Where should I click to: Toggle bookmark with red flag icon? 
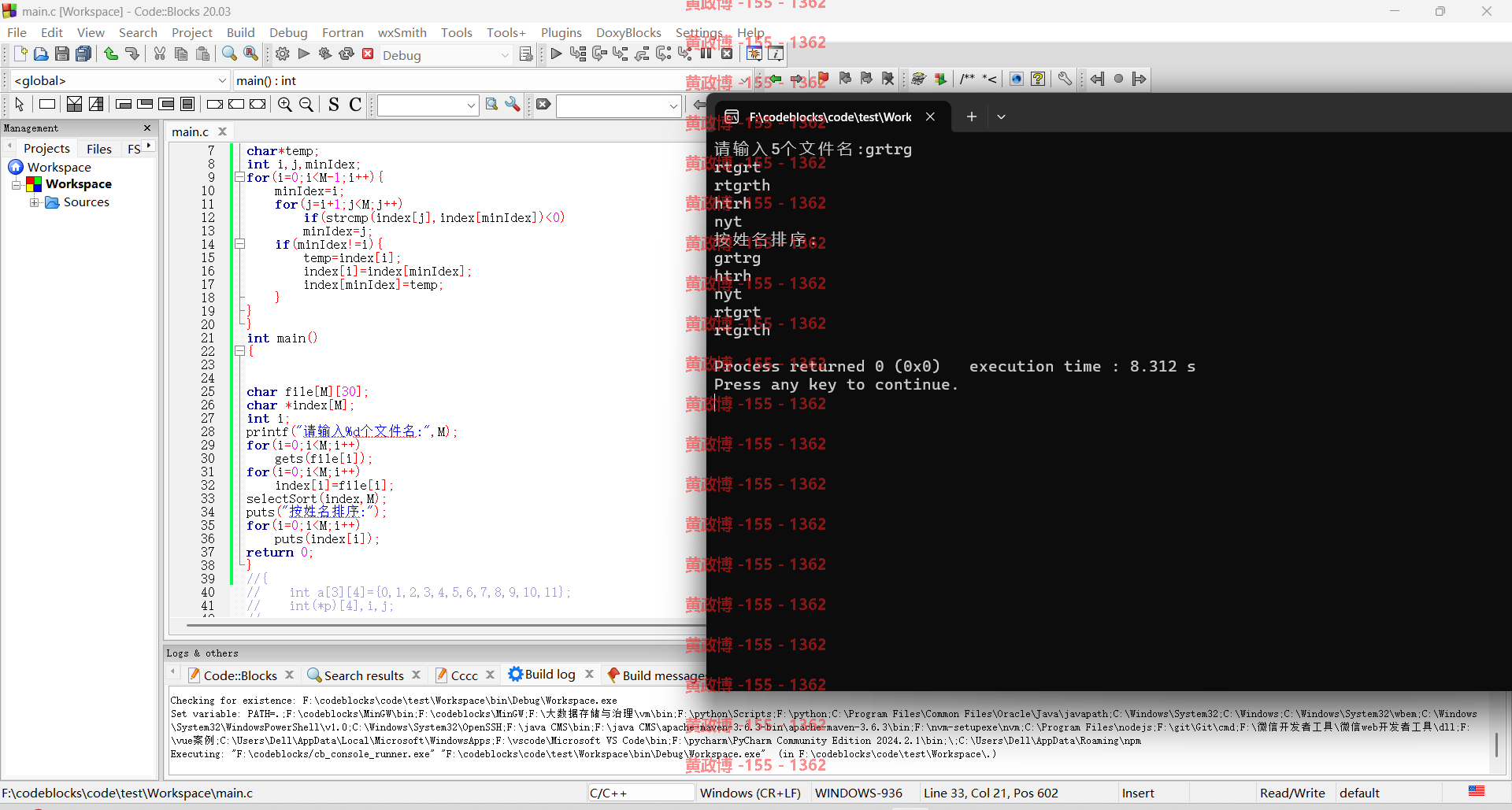click(823, 79)
